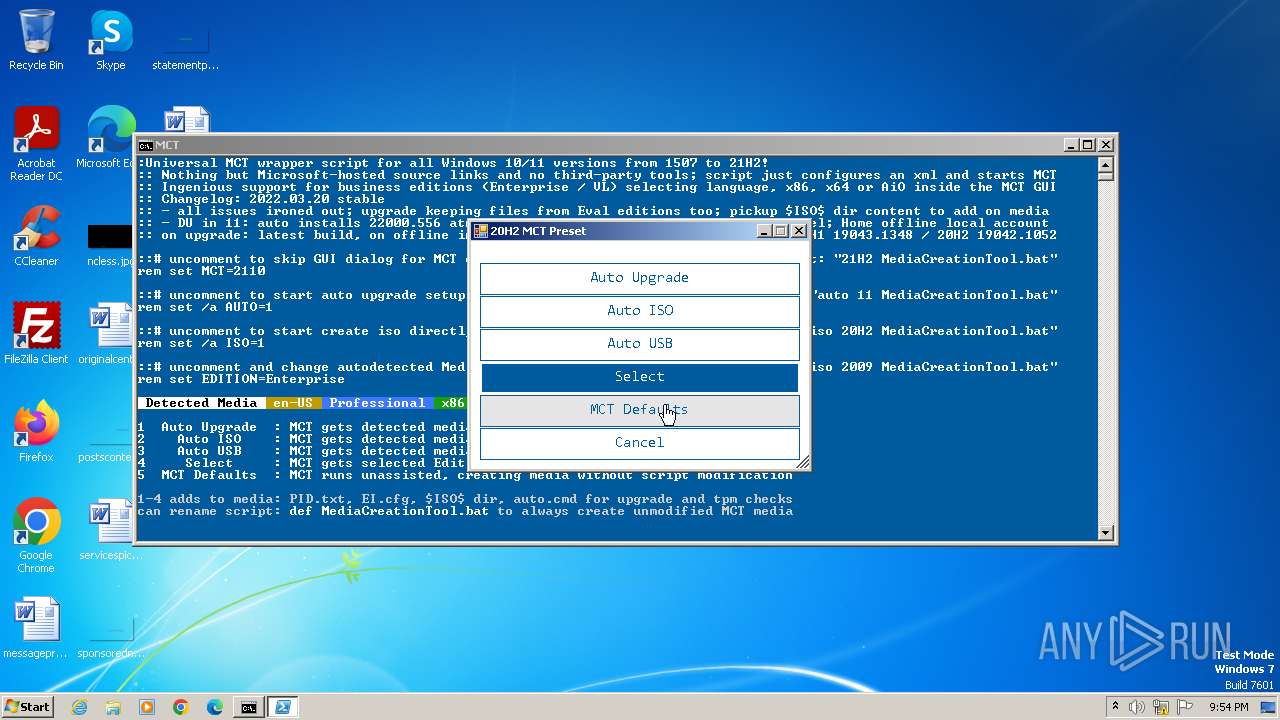
Task: Open Acrobat Reader DC shortcut
Action: pyautogui.click(x=36, y=145)
